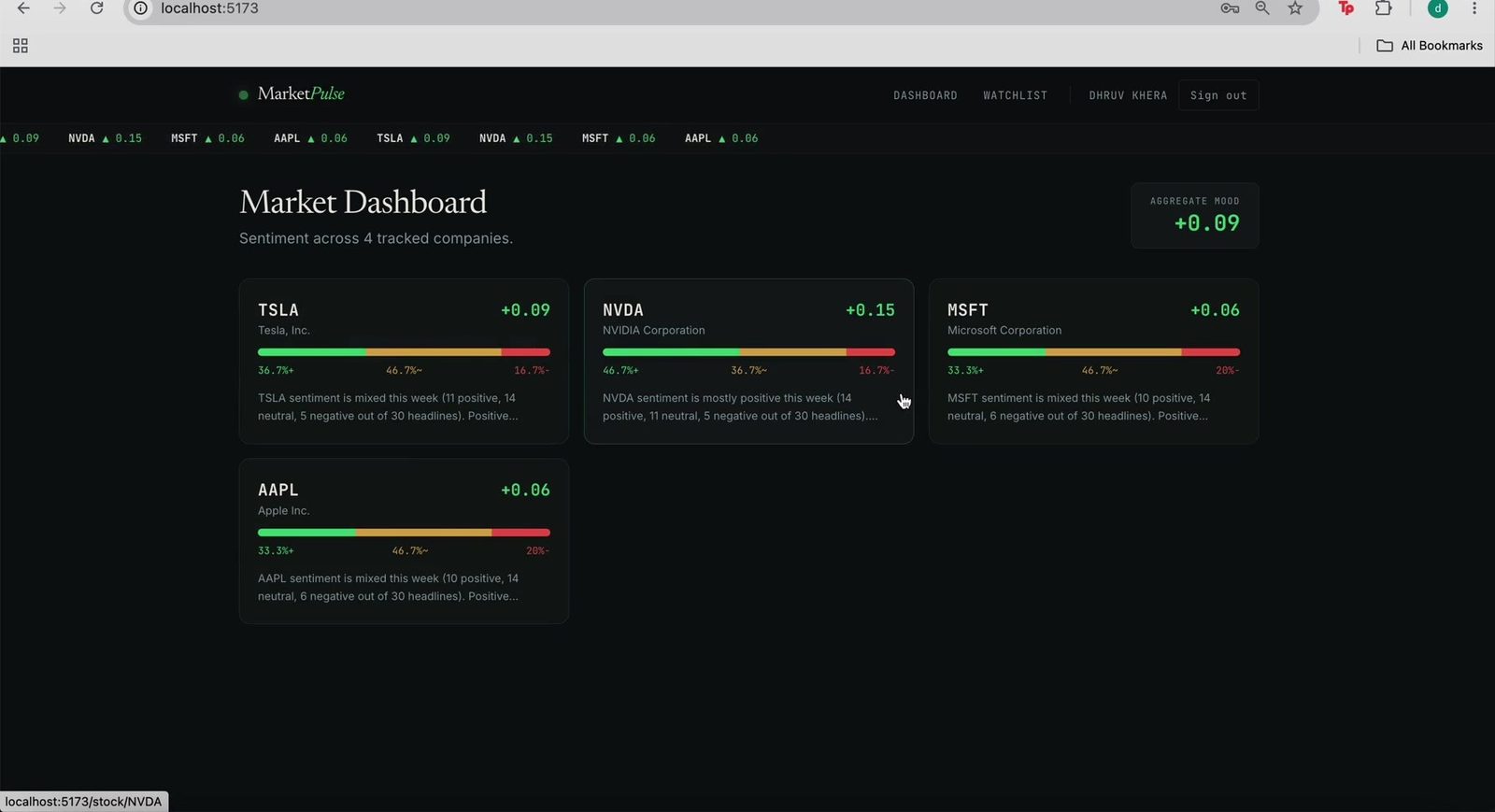Screen dimensions: 1495x812
Task: Click the AAPL card sentiment bar
Action: pyautogui.click(x=404, y=533)
